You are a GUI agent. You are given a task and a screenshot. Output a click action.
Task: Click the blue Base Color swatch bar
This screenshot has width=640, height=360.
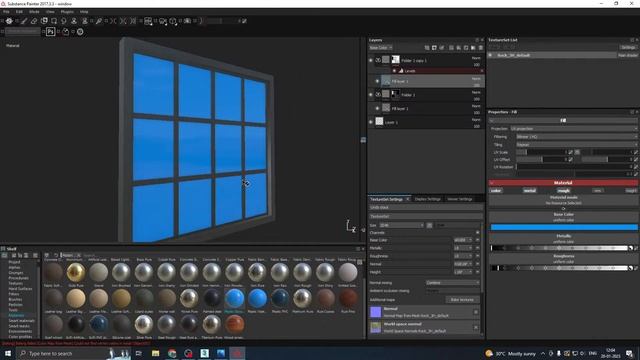tap(564, 227)
